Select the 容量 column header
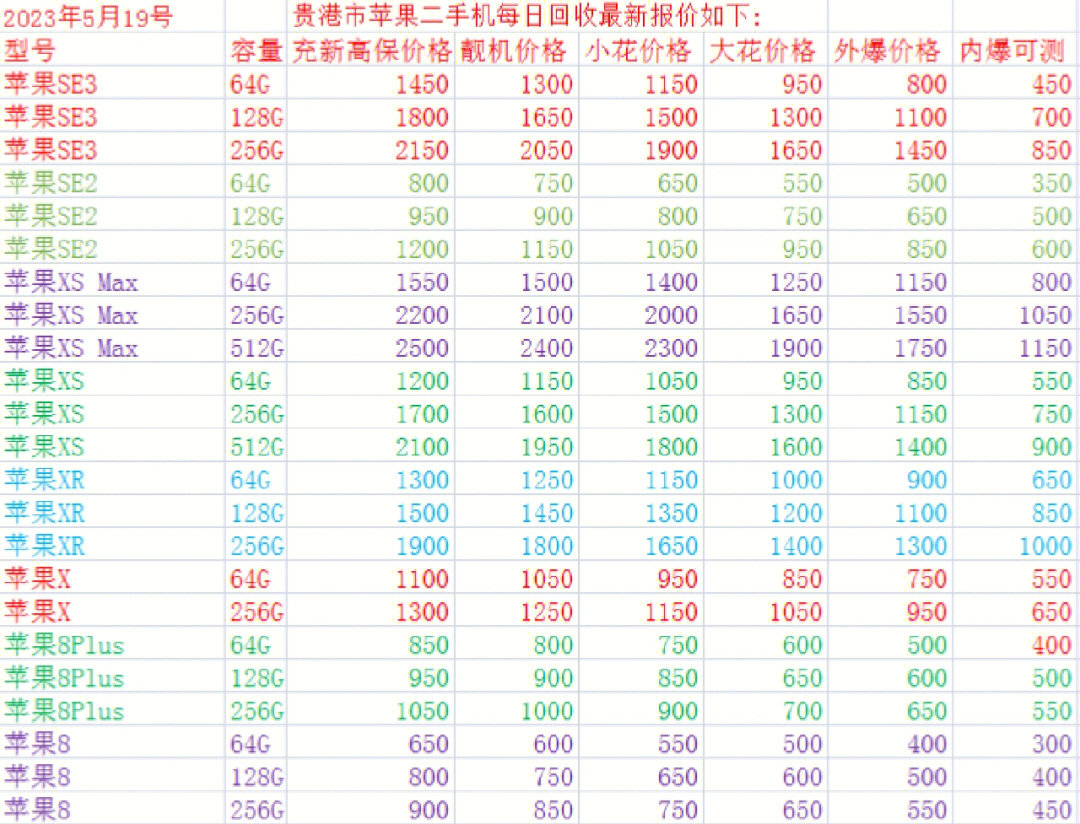 pyautogui.click(x=256, y=50)
